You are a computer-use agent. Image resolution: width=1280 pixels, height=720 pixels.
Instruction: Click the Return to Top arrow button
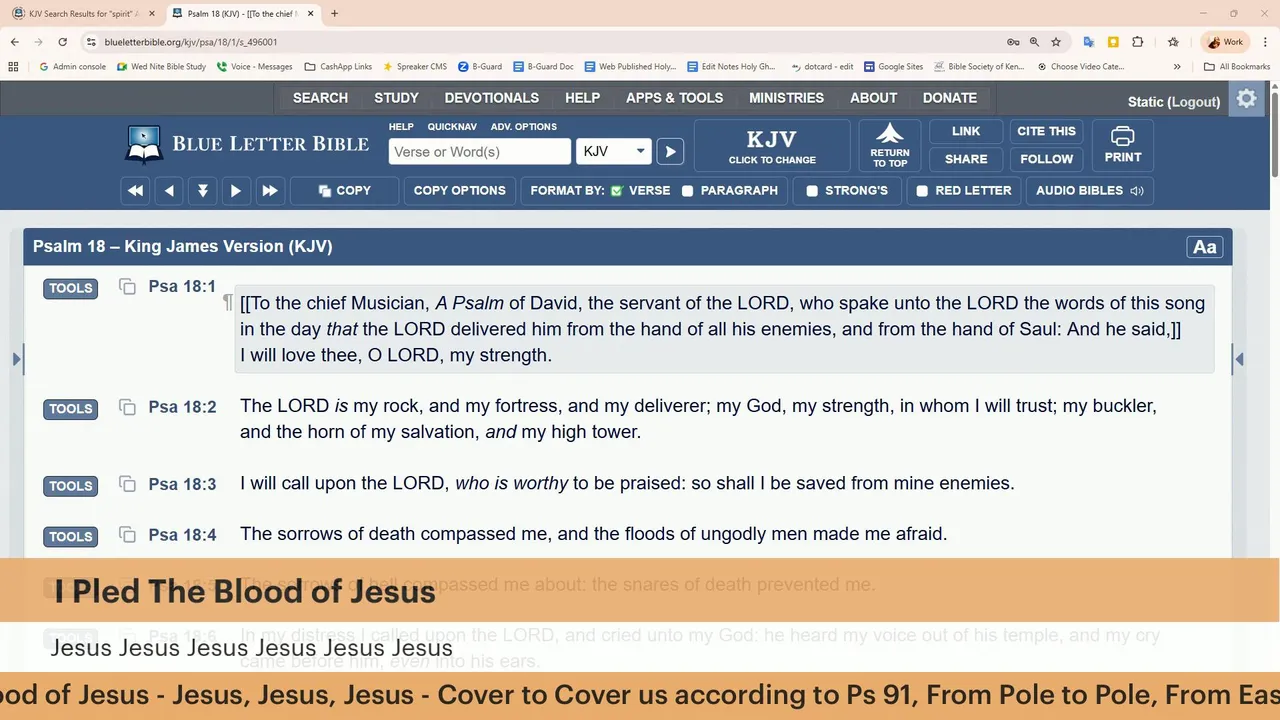pos(889,146)
